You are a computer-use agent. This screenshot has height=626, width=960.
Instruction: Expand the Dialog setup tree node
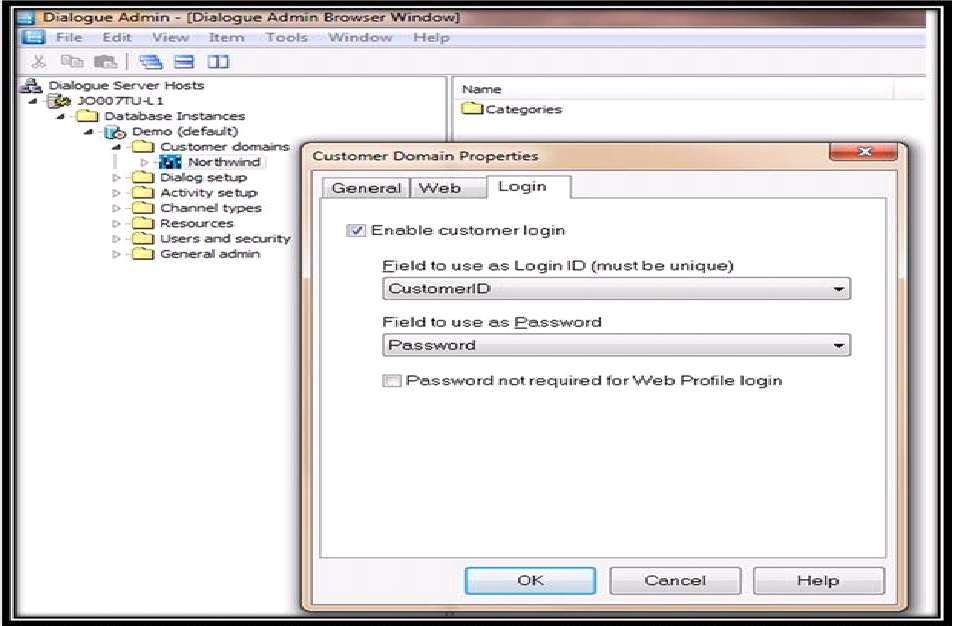(117, 178)
